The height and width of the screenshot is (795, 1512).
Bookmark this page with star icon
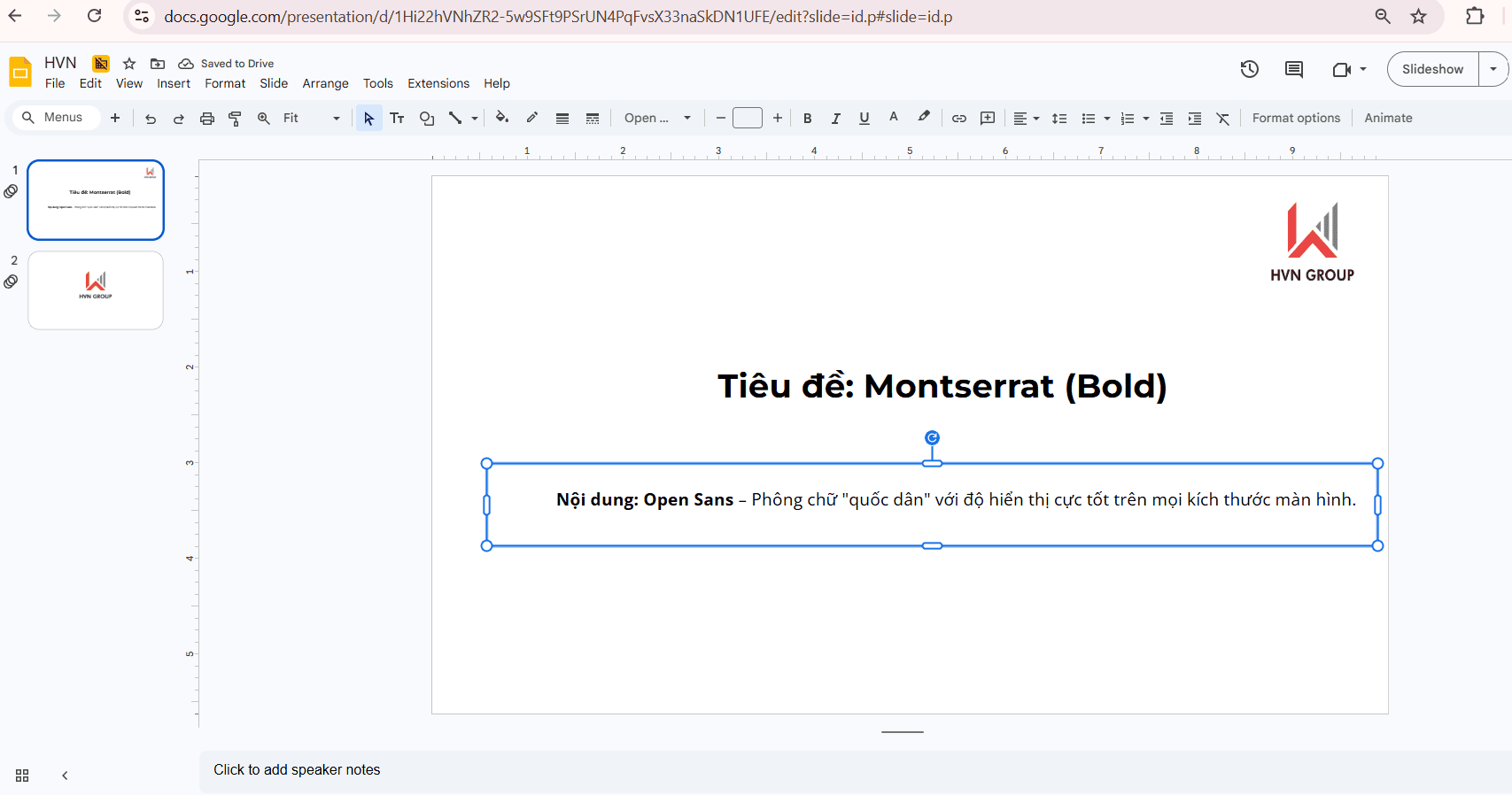click(x=1419, y=16)
